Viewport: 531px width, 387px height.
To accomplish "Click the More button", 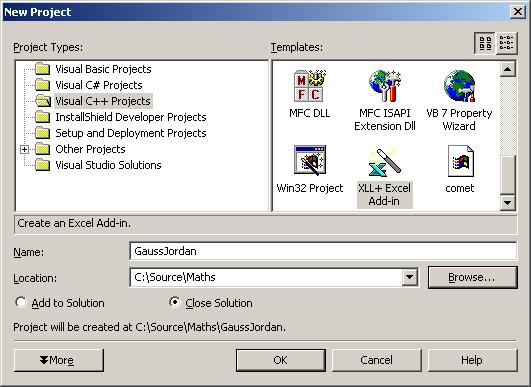I will click(59, 360).
